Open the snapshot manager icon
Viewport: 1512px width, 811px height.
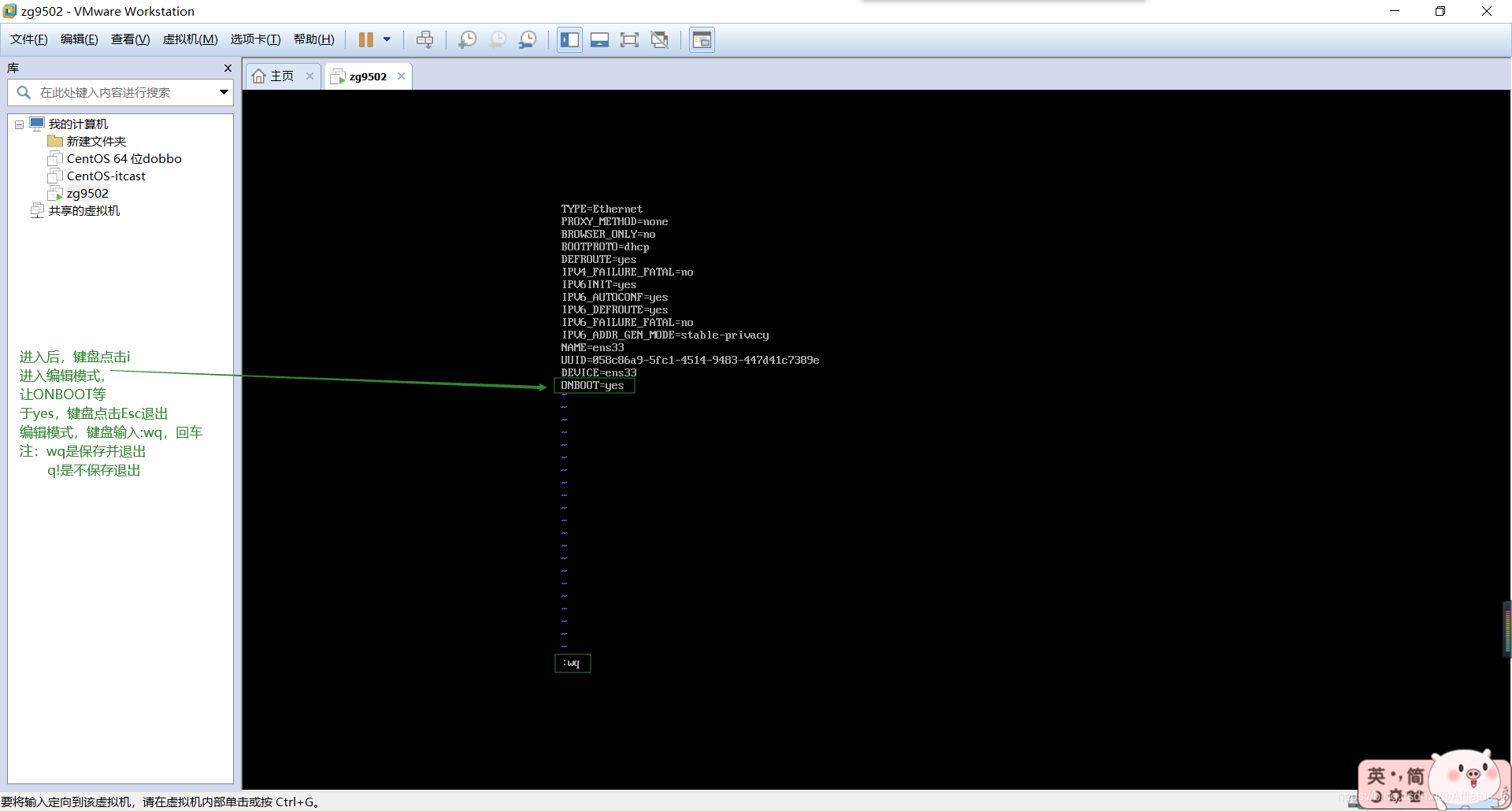tap(528, 39)
